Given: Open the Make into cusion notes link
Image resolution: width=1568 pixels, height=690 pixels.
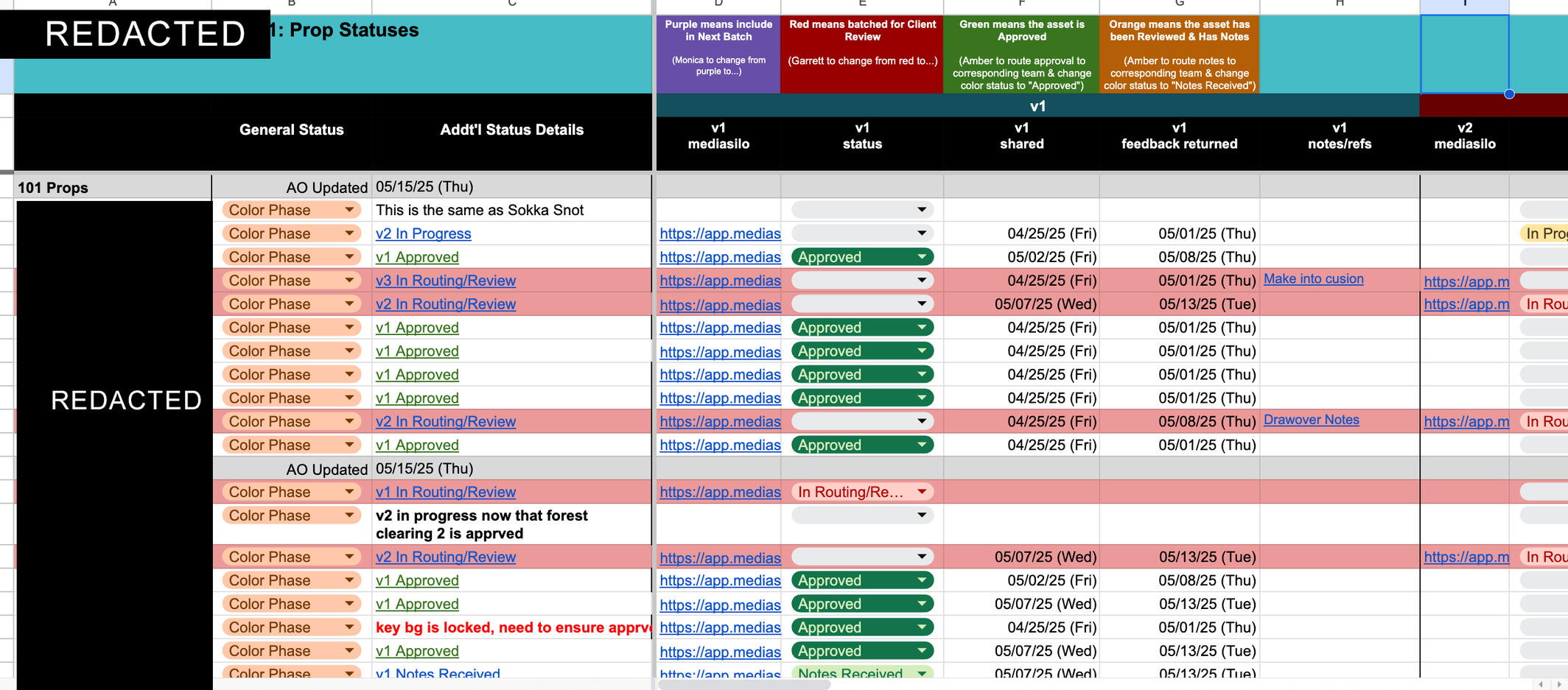Looking at the screenshot, I should [x=1314, y=278].
